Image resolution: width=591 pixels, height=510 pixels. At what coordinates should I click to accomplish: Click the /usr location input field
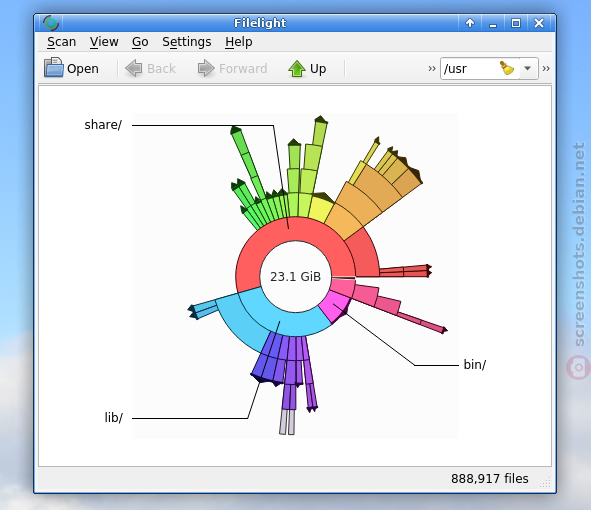470,68
